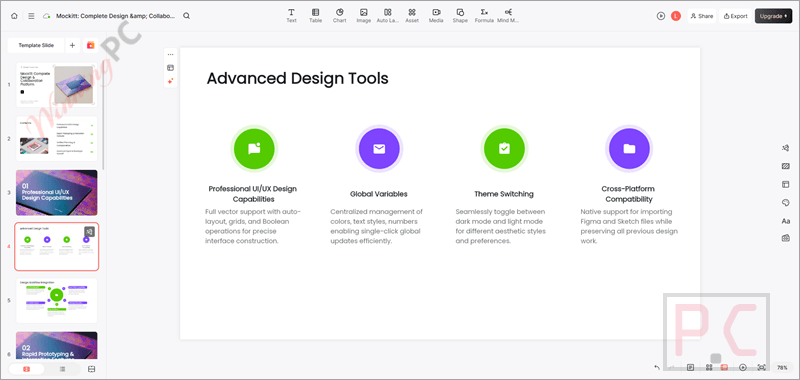Open the red media slide icon
Screen dimensions: 800x380
coord(90,45)
